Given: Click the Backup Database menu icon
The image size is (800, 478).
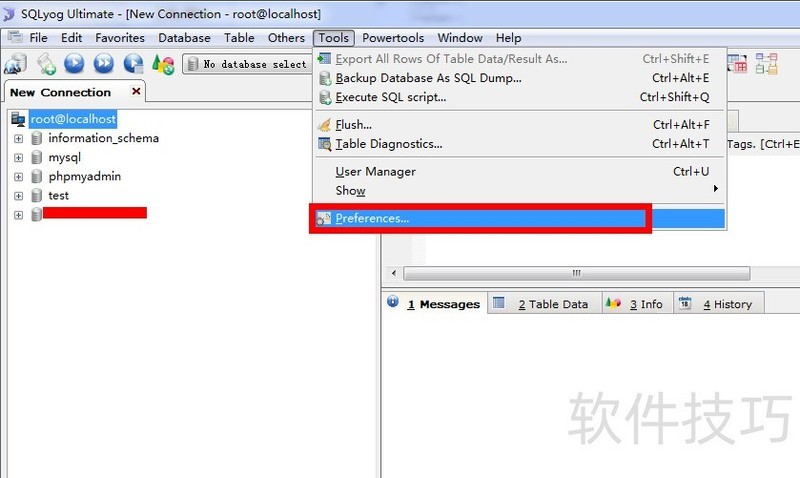Looking at the screenshot, I should [324, 78].
